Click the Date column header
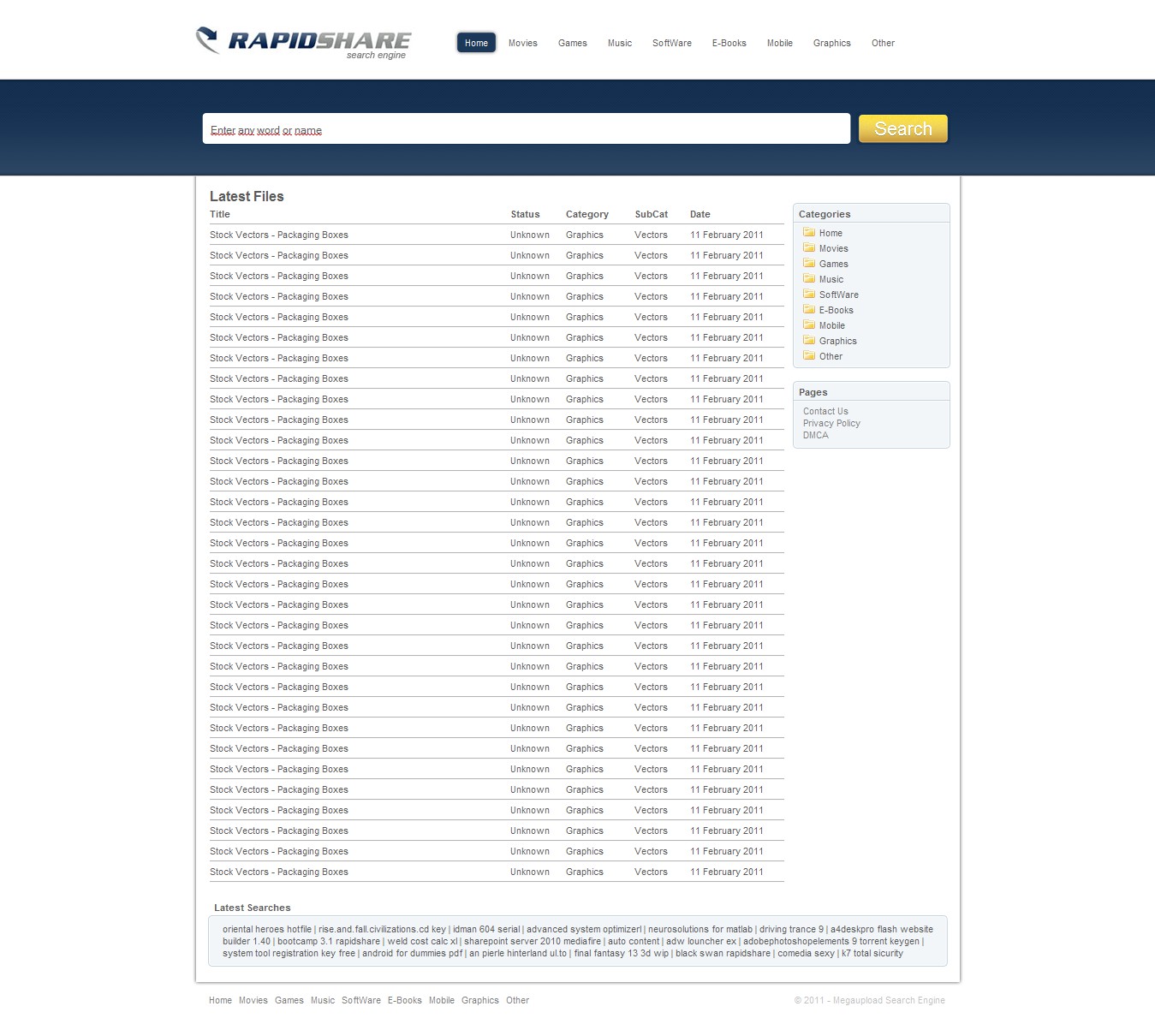This screenshot has width=1155, height=1036. coord(700,214)
